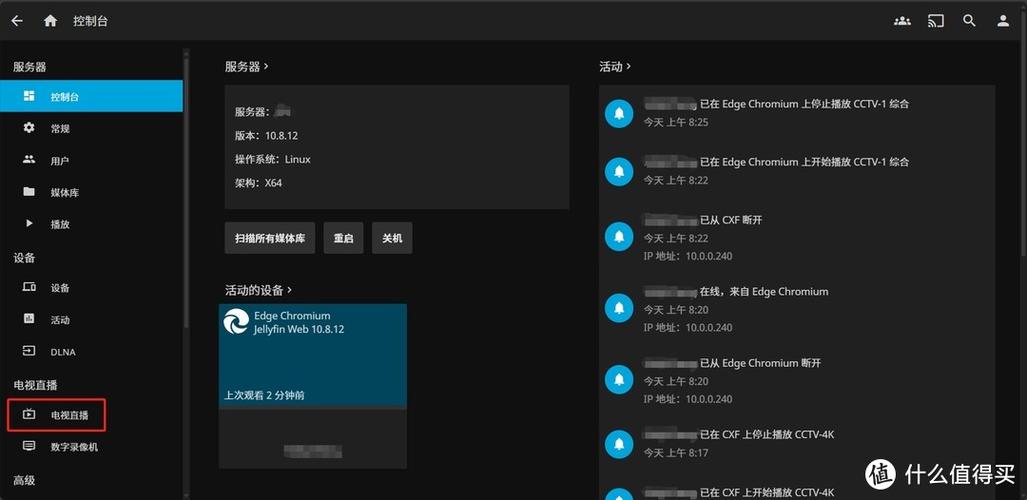This screenshot has height=500, width=1027.
Task: Click bell icon for 停止播放 CCTV-4K entry
Action: 619,444
